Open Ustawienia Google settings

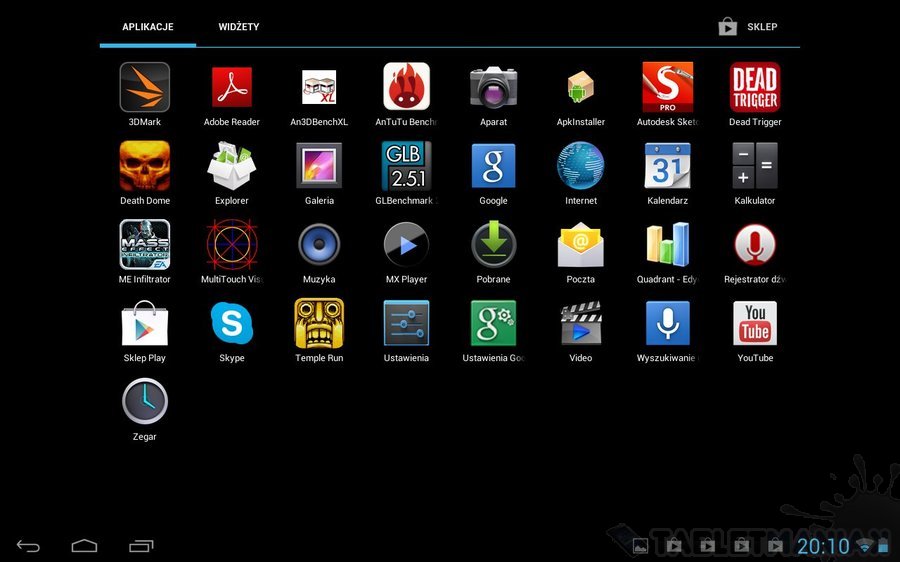pos(494,323)
